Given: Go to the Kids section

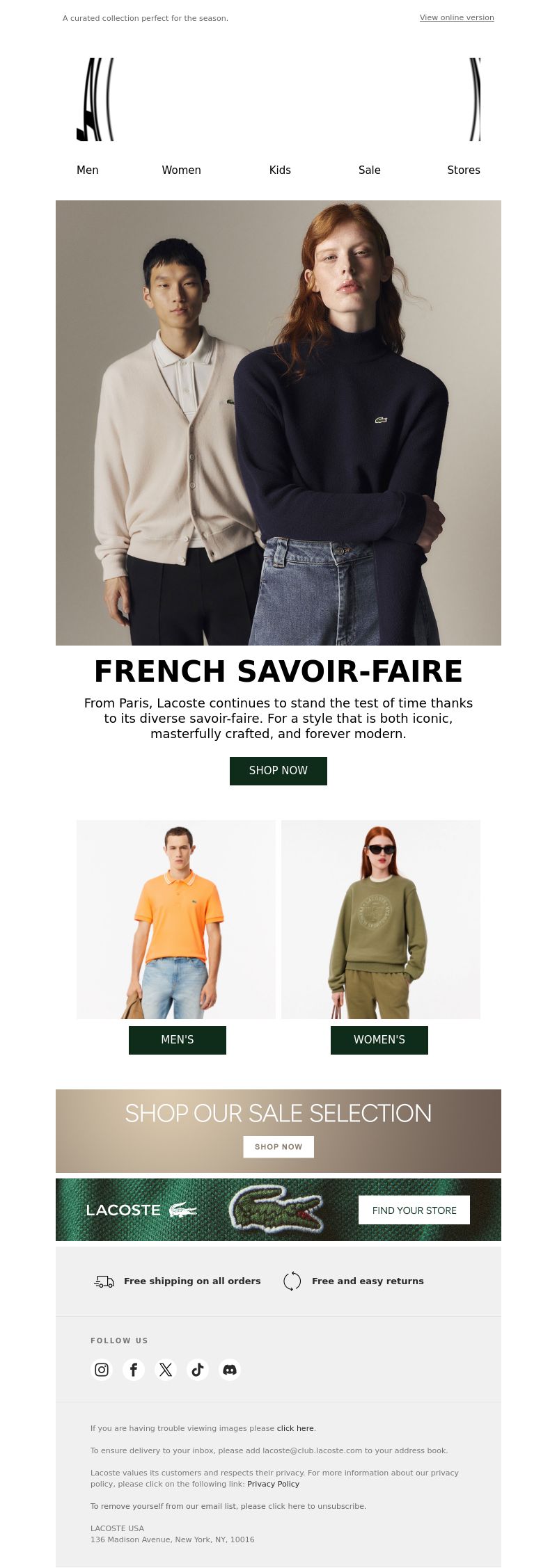Looking at the screenshot, I should (x=280, y=170).
